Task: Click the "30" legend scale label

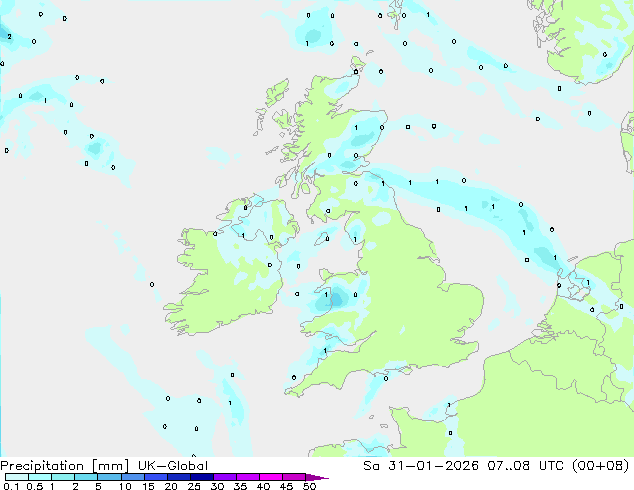Action: (x=217, y=486)
